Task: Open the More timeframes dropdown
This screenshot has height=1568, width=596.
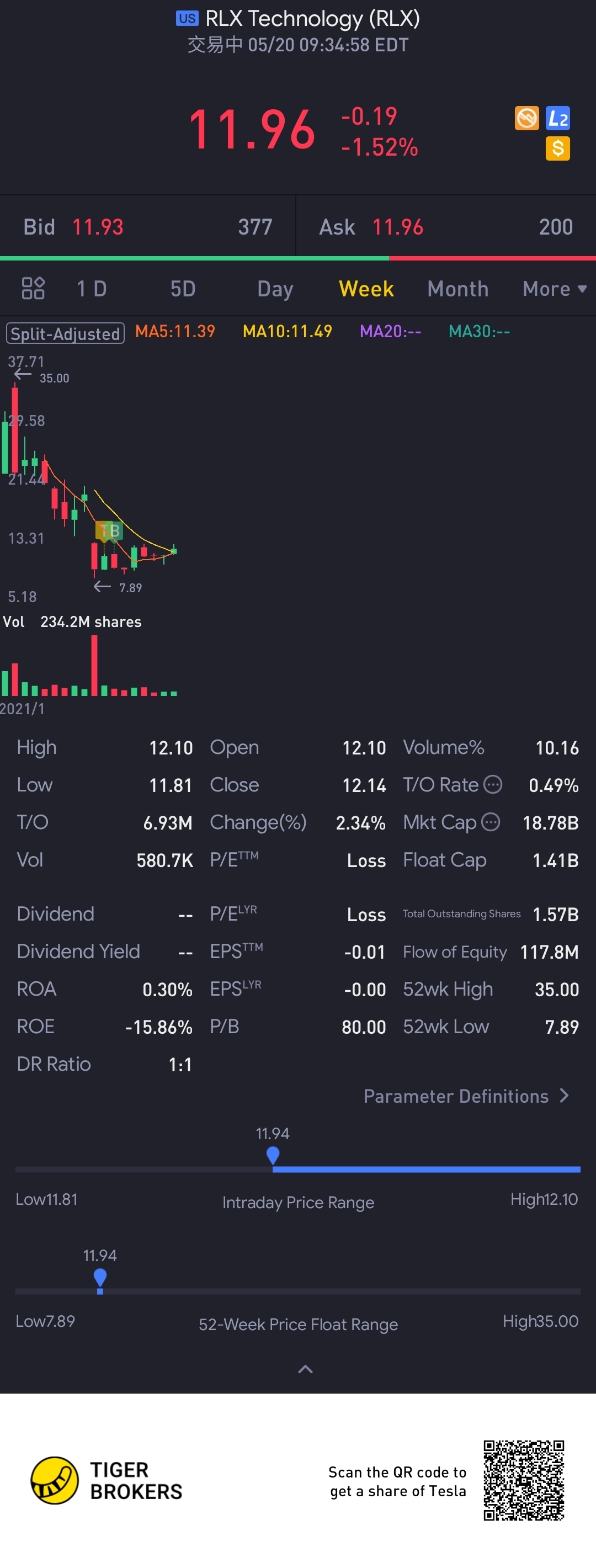Action: (x=554, y=289)
